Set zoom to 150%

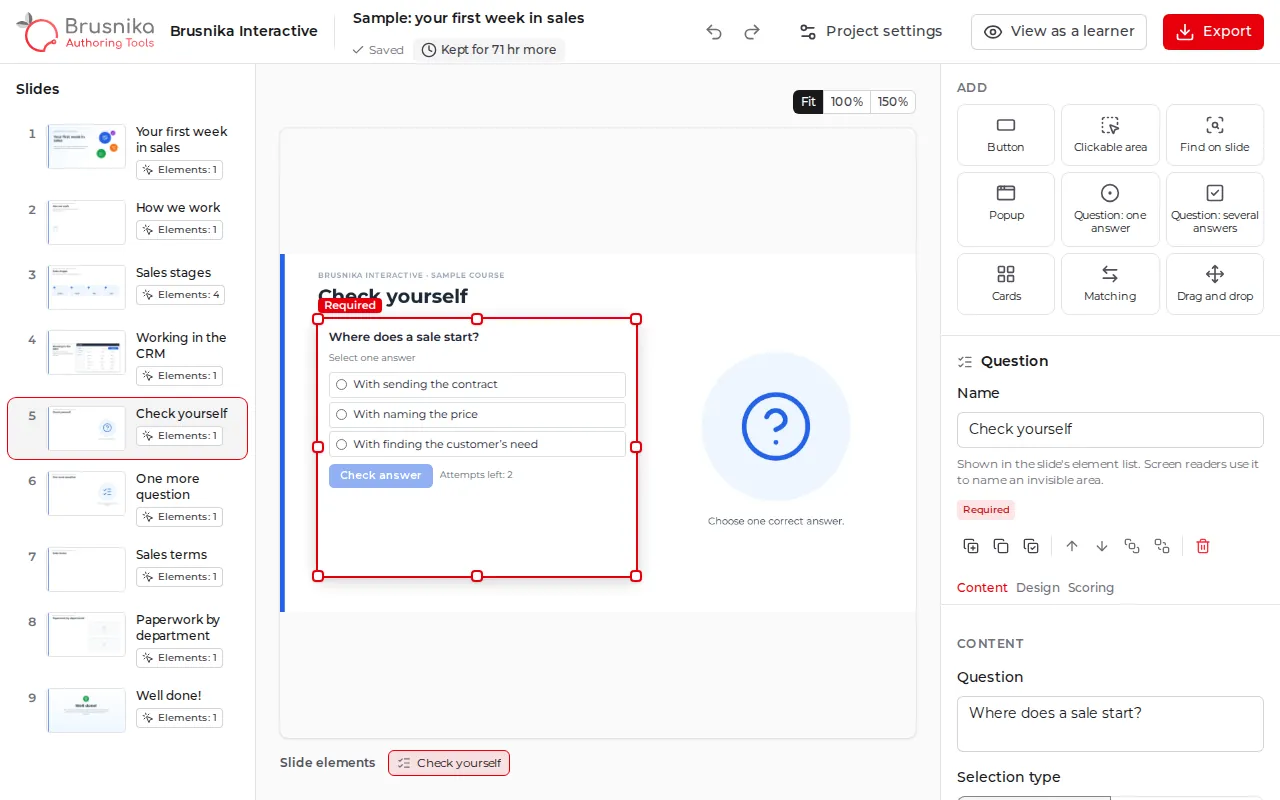coord(893,102)
